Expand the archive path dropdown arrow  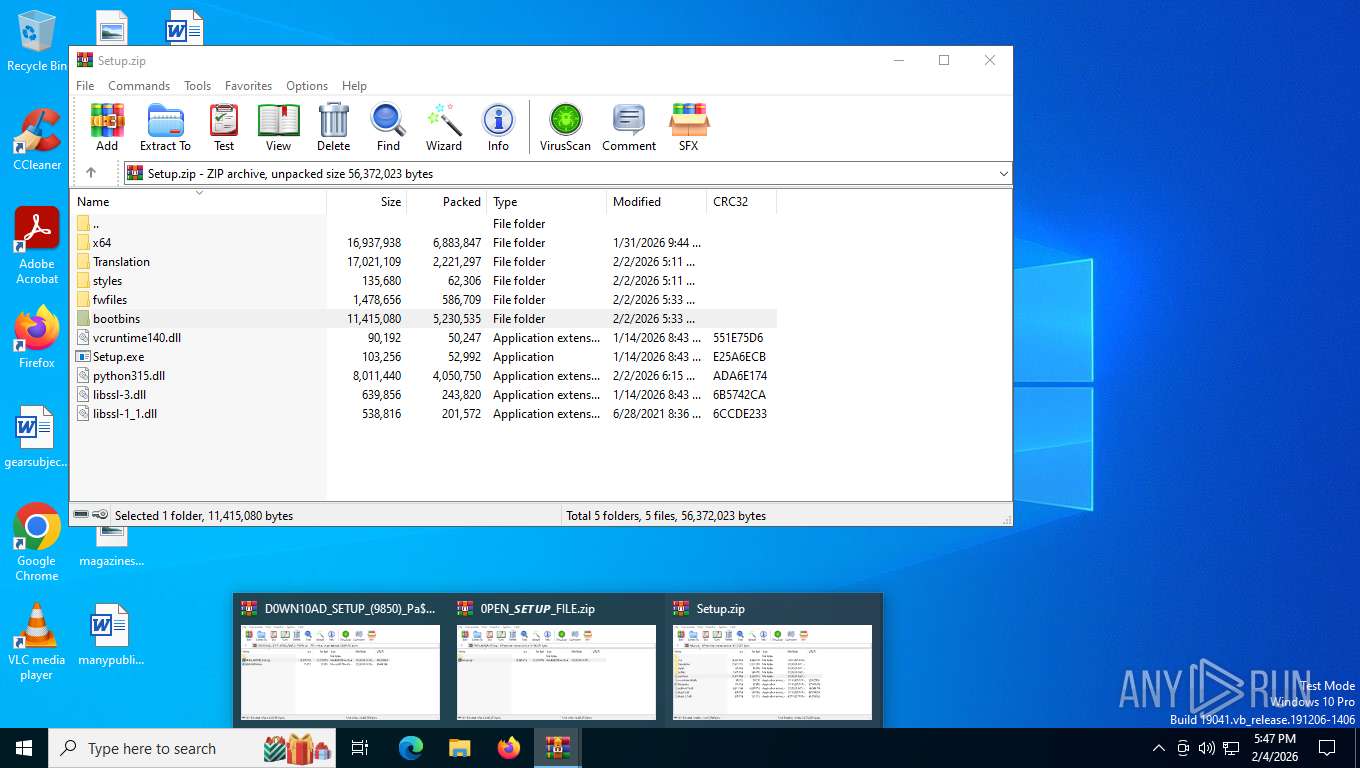coord(1003,174)
